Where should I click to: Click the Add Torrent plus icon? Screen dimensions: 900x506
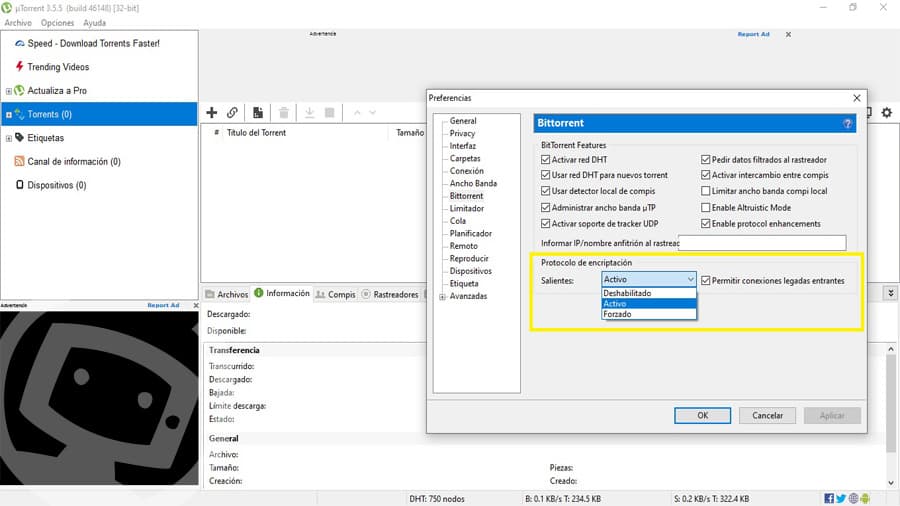coord(212,112)
